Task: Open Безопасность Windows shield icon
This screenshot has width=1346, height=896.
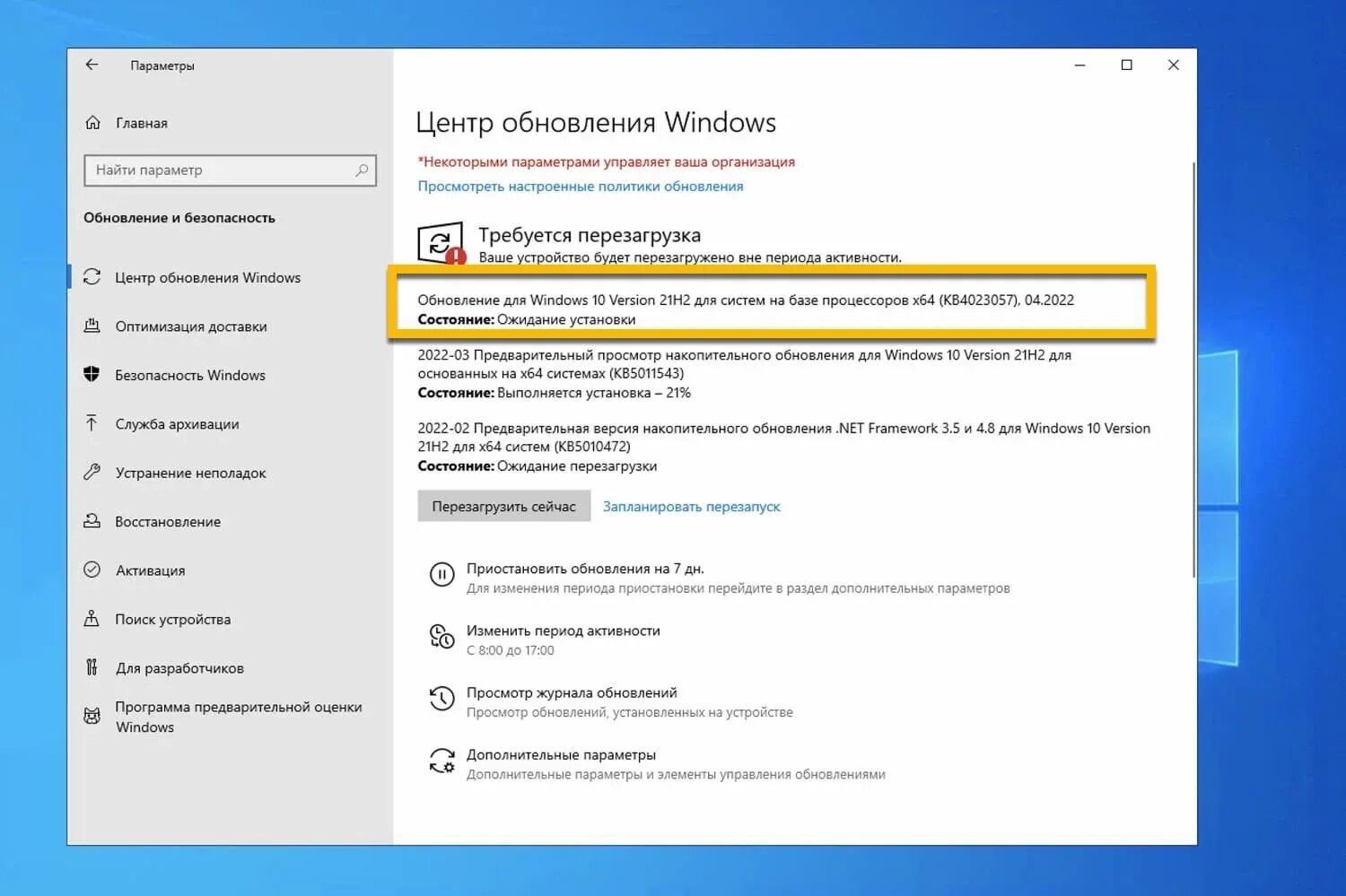Action: (92, 375)
